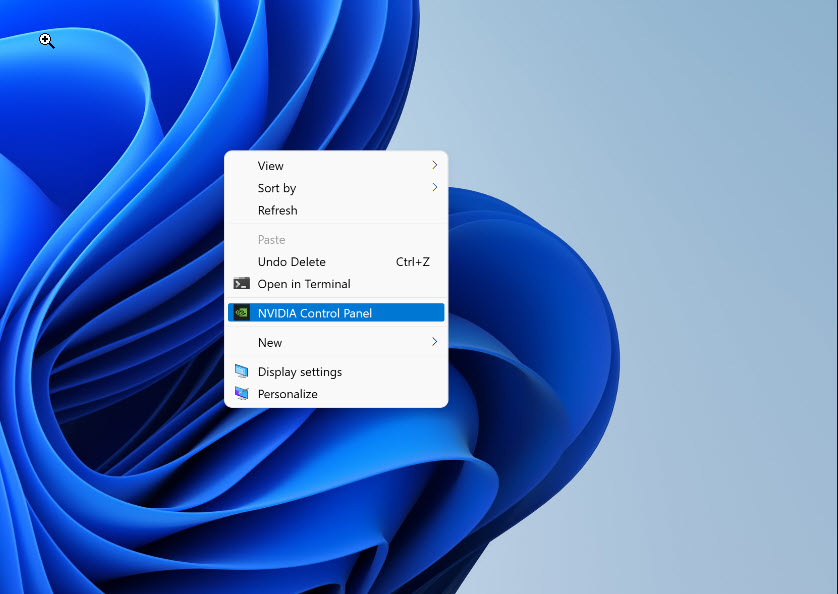This screenshot has height=594, width=838.
Task: Click the magnifier icon in the top-left corner
Action: (46, 40)
